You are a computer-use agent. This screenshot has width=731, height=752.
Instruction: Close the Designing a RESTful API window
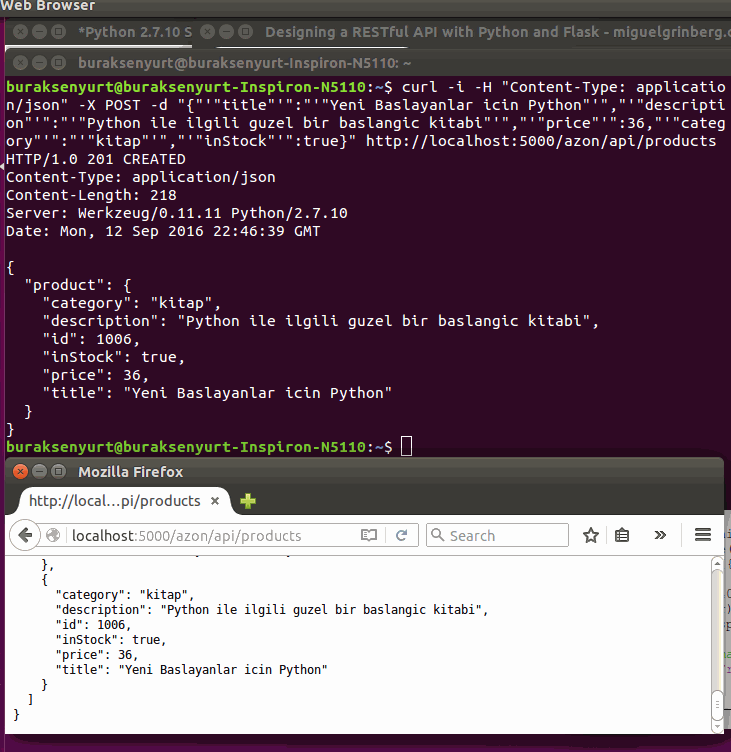coord(207,32)
